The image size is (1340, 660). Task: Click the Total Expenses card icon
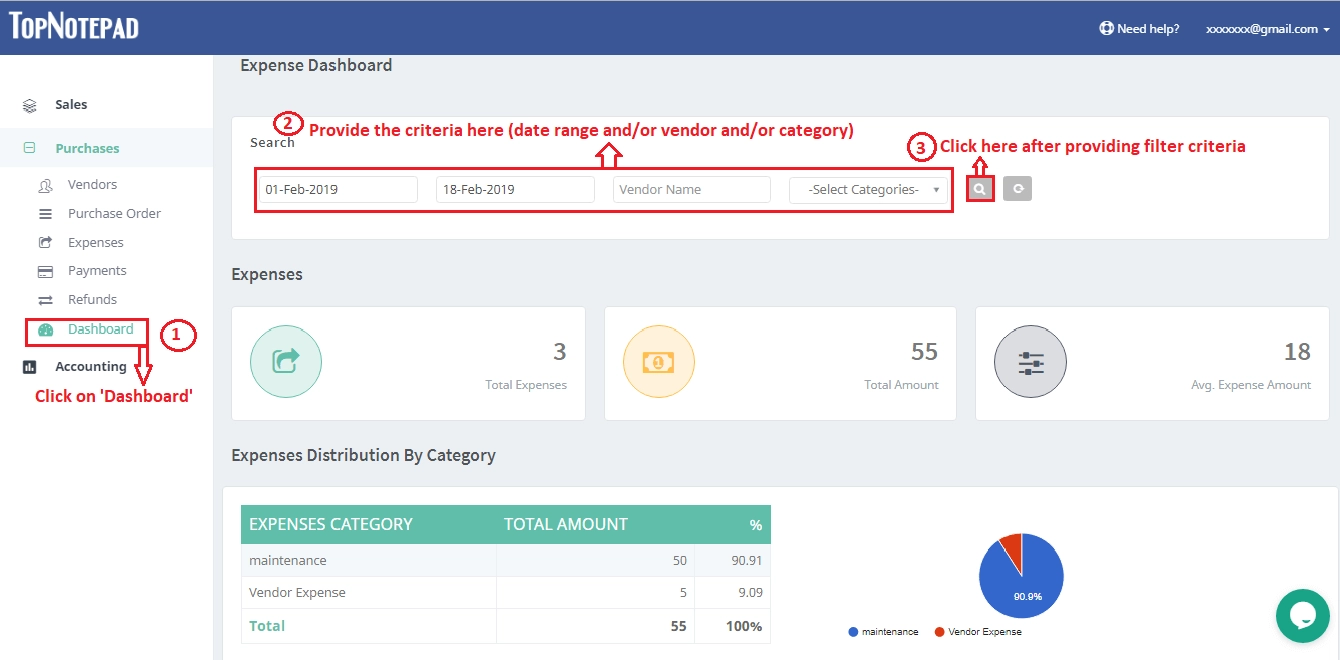click(286, 361)
